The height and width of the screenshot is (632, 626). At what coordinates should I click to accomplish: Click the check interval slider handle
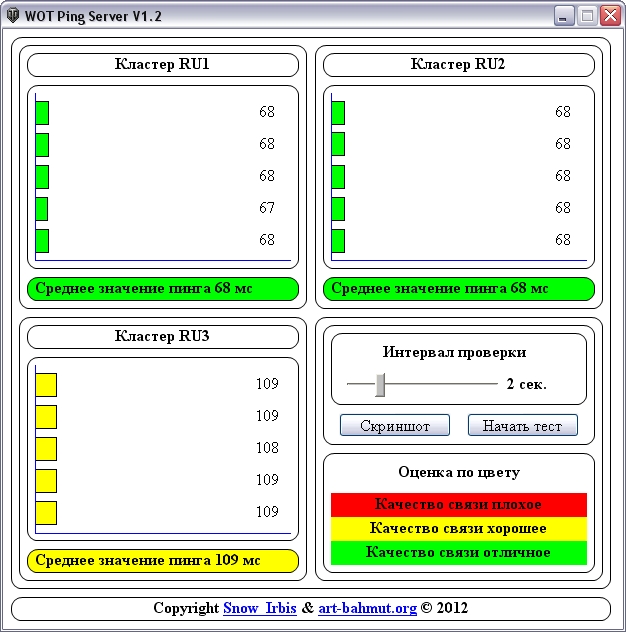380,385
